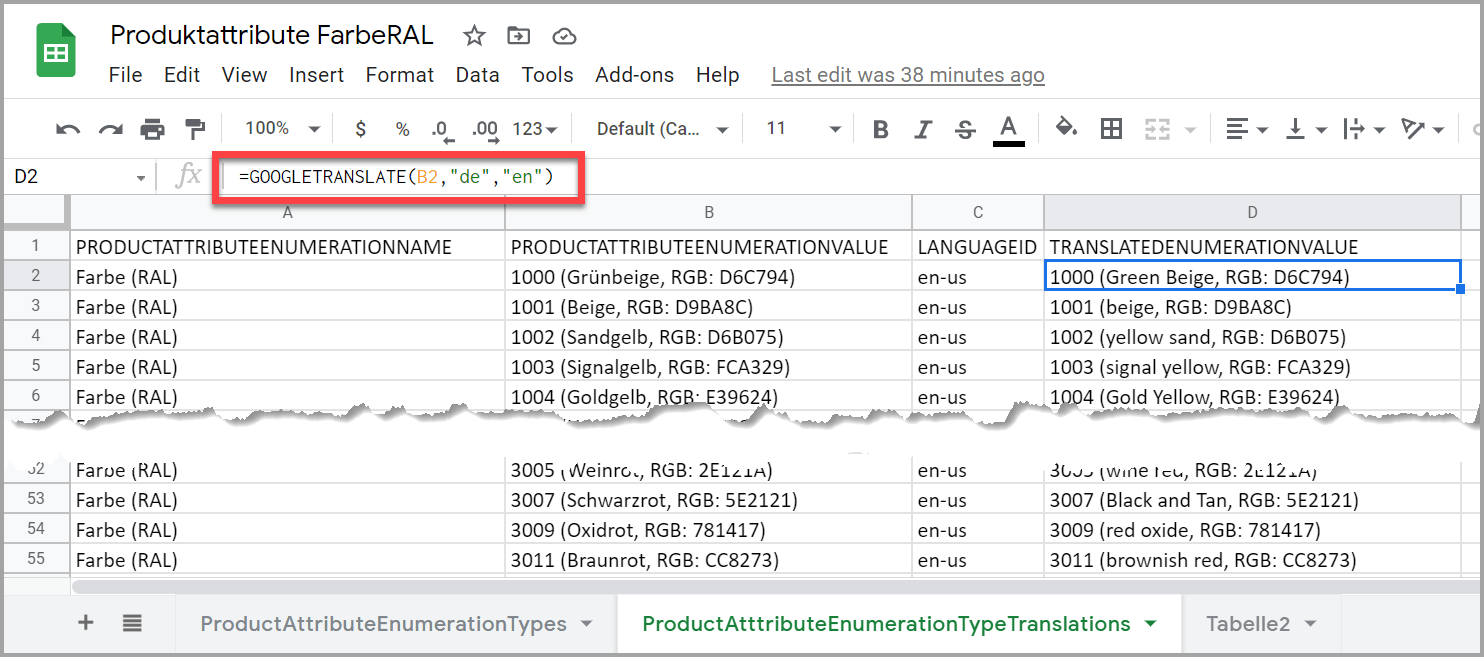Image resolution: width=1484 pixels, height=657 pixels.
Task: Open the font size 11 dropdown
Action: pos(803,129)
